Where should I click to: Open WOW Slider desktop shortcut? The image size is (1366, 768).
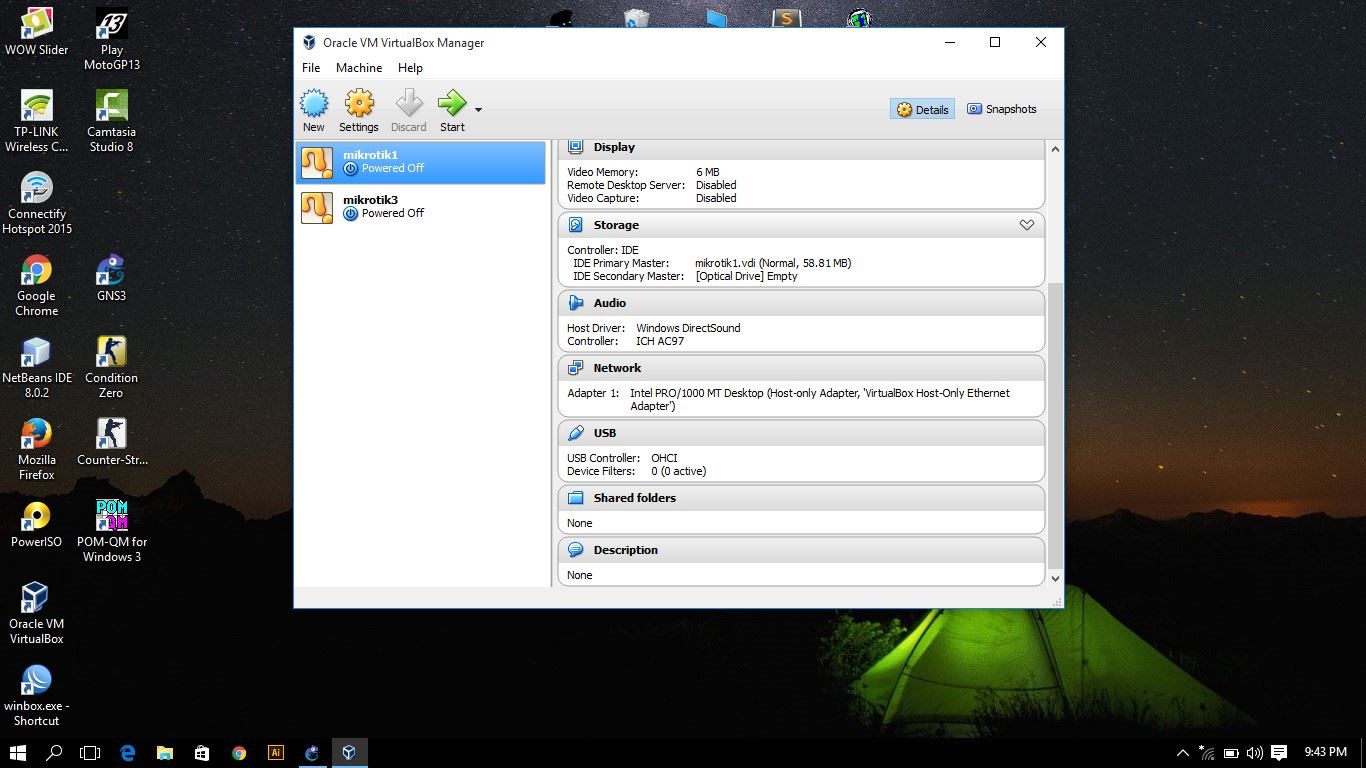tap(37, 32)
